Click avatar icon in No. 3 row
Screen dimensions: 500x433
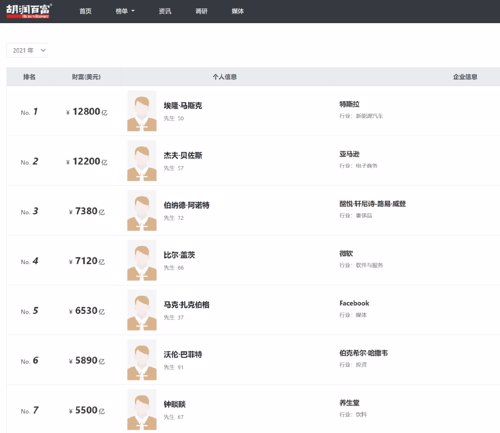click(142, 210)
